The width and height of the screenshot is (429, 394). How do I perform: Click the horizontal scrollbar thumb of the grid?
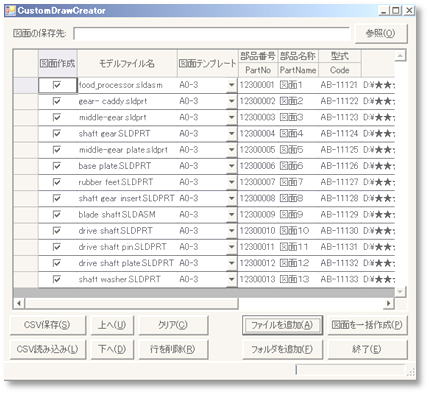pyautogui.click(x=132, y=303)
